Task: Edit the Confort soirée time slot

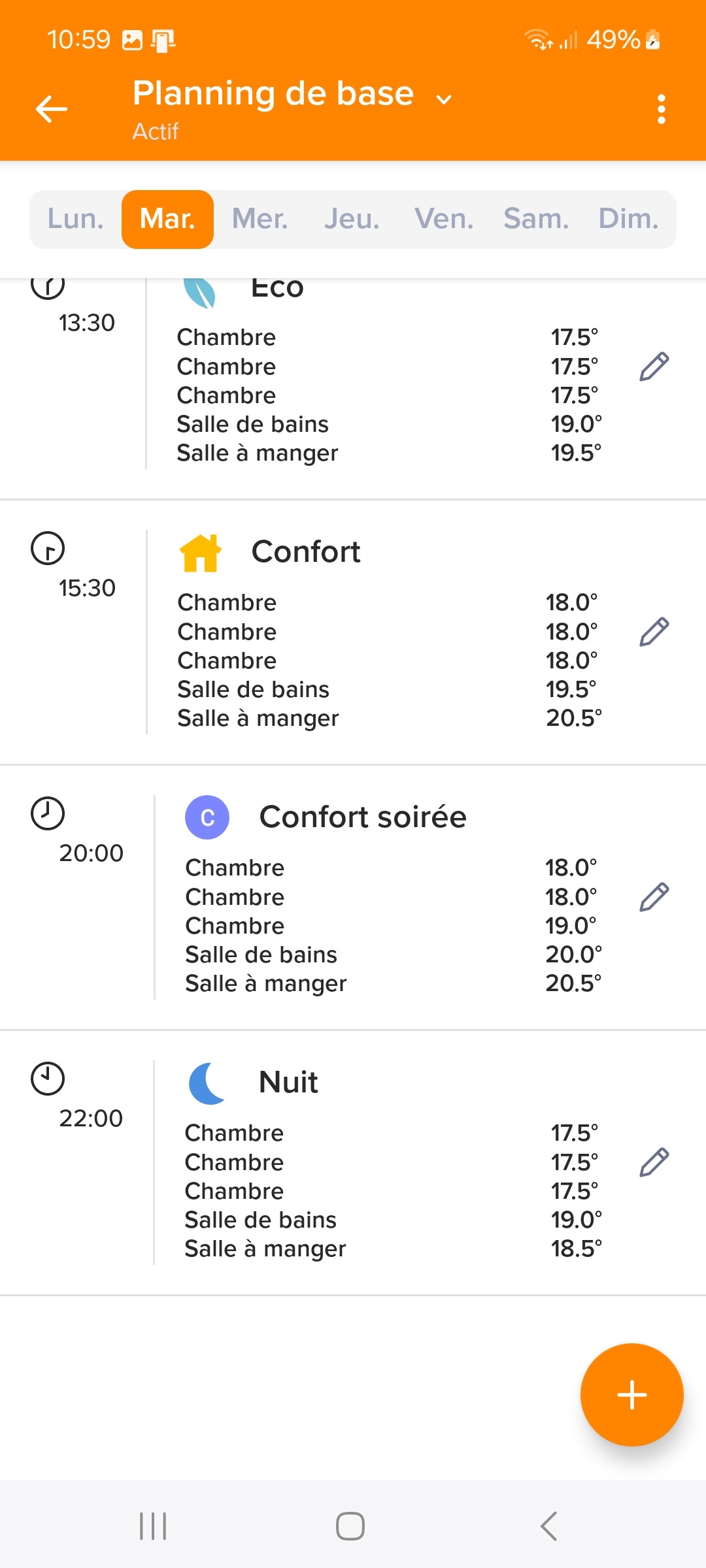Action: click(x=654, y=897)
